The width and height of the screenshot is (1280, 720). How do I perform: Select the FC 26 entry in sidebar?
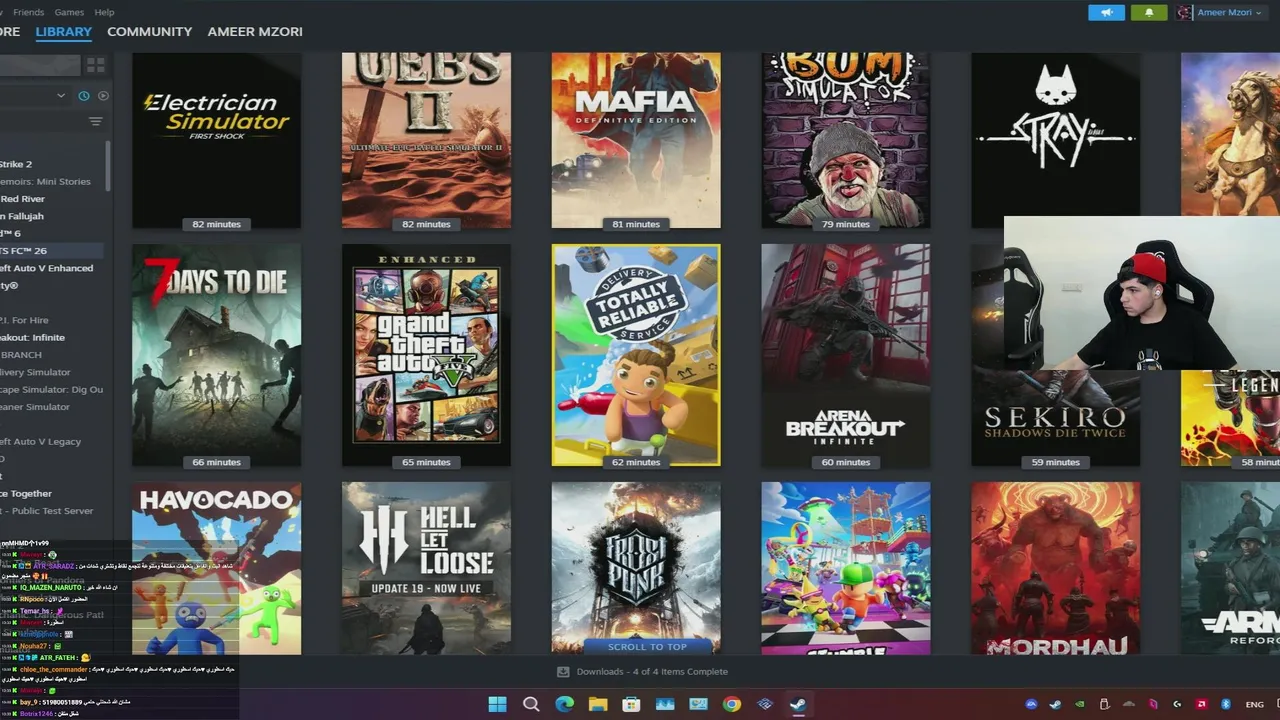point(50,251)
